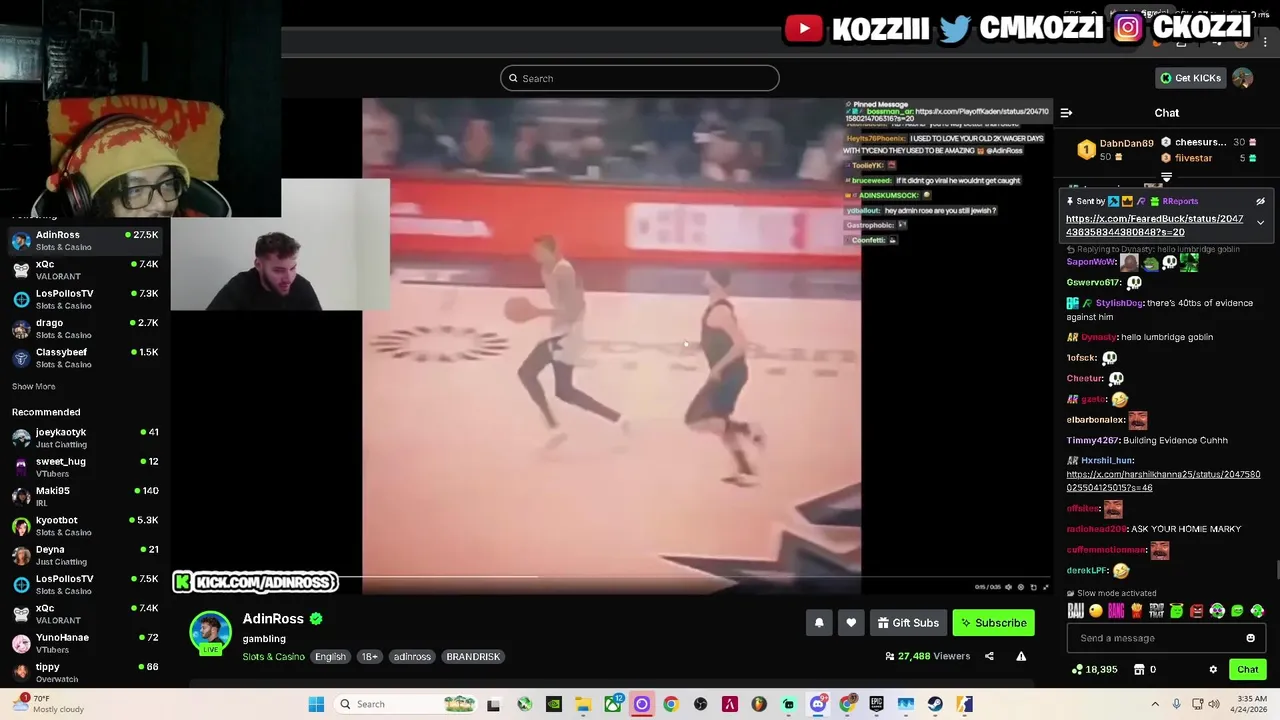Select Maki95 recommended channel

tap(85, 496)
